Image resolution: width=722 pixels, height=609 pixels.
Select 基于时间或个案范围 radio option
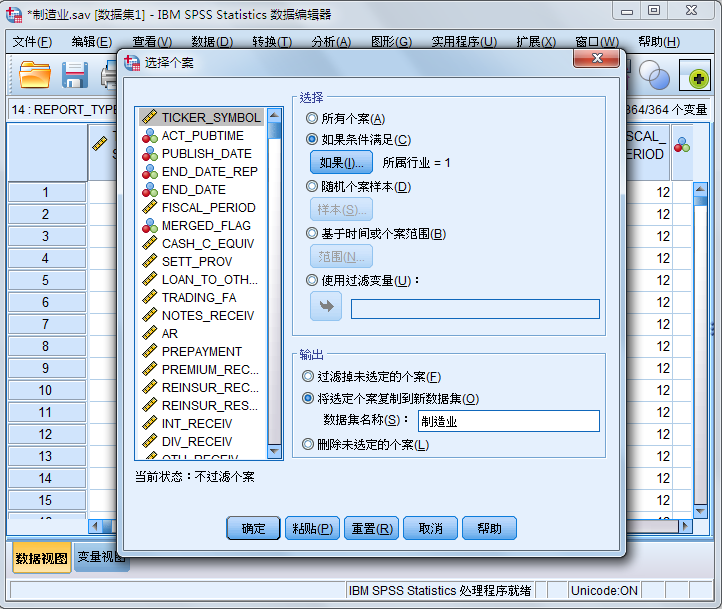tap(312, 233)
